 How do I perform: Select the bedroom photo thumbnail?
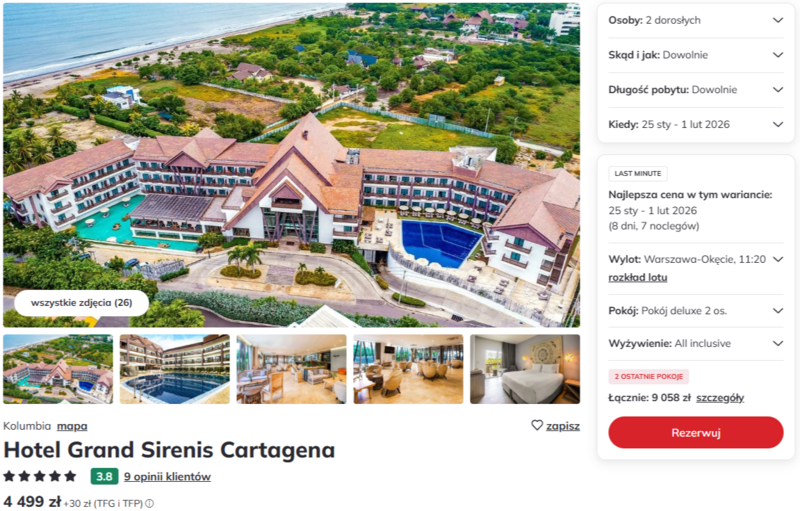(525, 369)
